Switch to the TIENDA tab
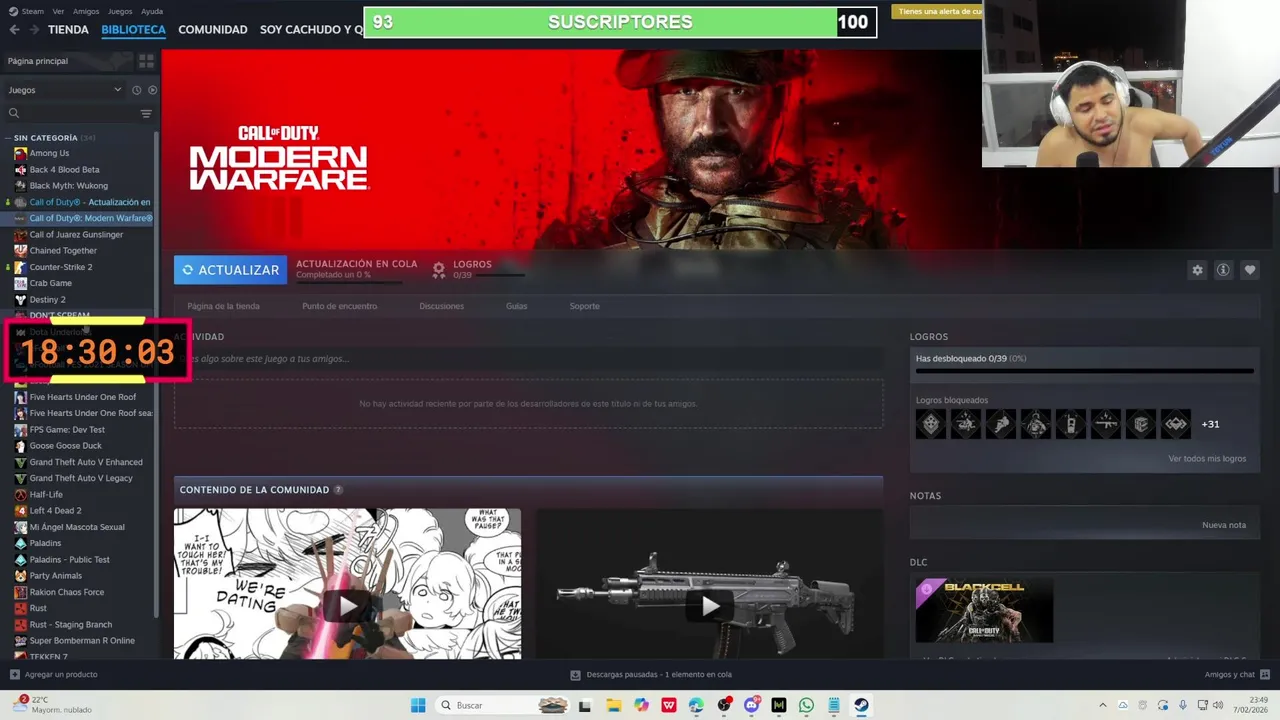Image resolution: width=1280 pixels, height=720 pixels. pos(68,30)
